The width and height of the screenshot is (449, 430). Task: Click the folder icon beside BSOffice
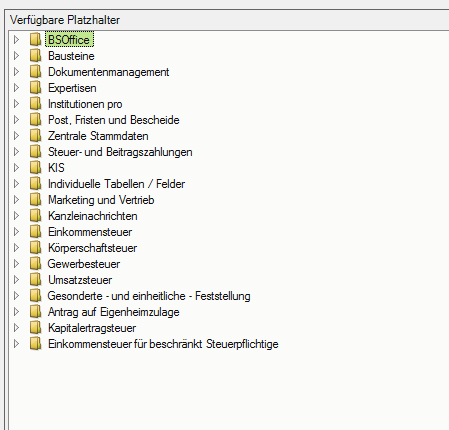click(x=35, y=40)
